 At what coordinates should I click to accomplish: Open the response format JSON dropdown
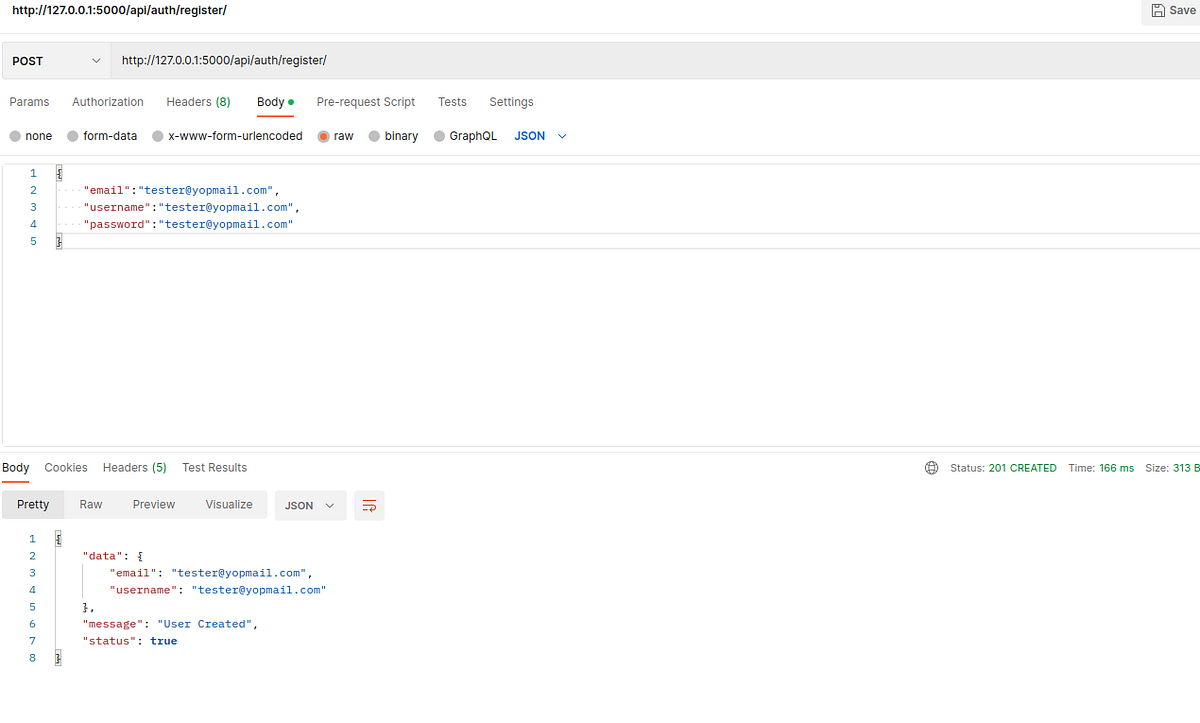[310, 505]
